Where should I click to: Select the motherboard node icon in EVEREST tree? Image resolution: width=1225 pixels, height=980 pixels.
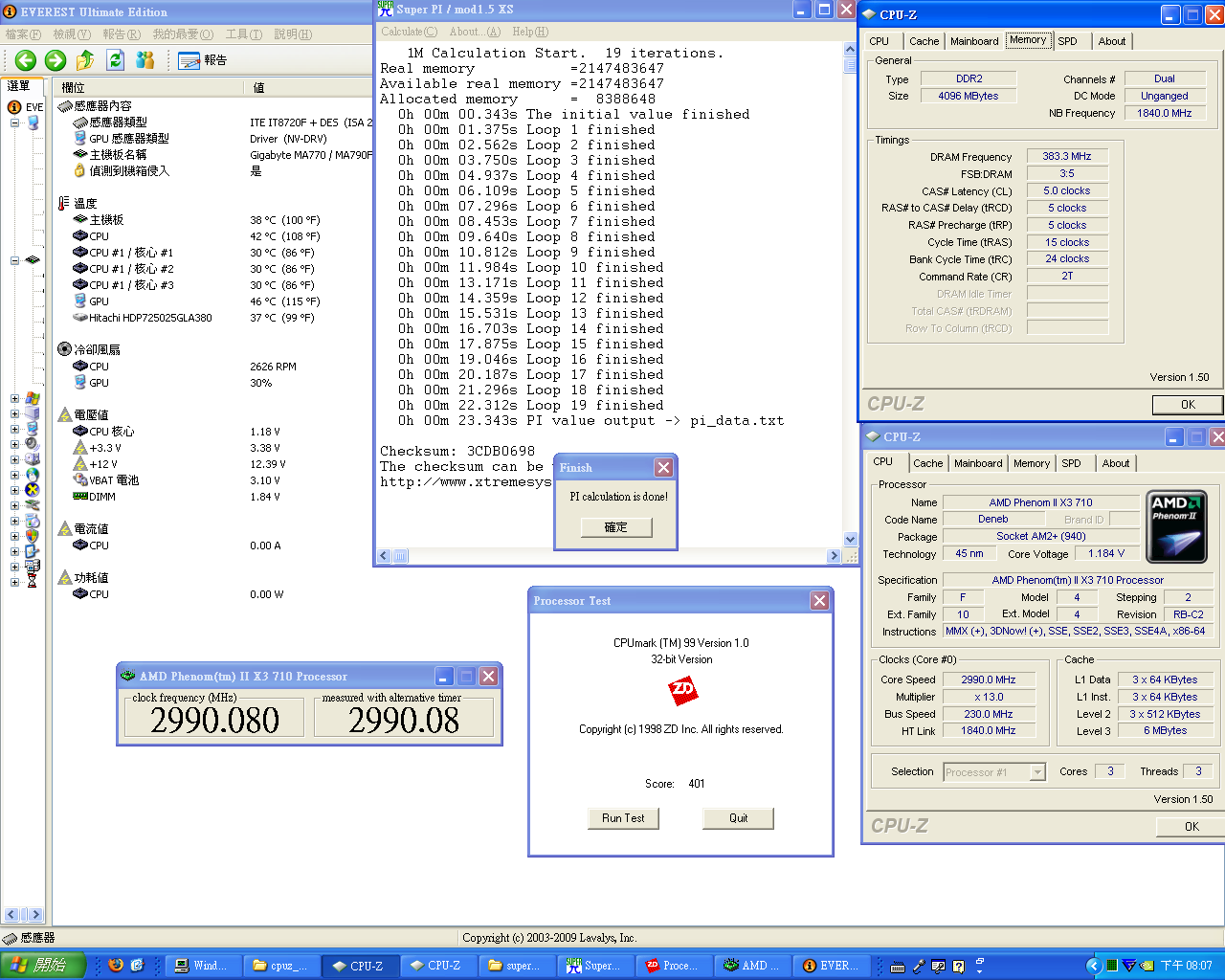point(33,260)
